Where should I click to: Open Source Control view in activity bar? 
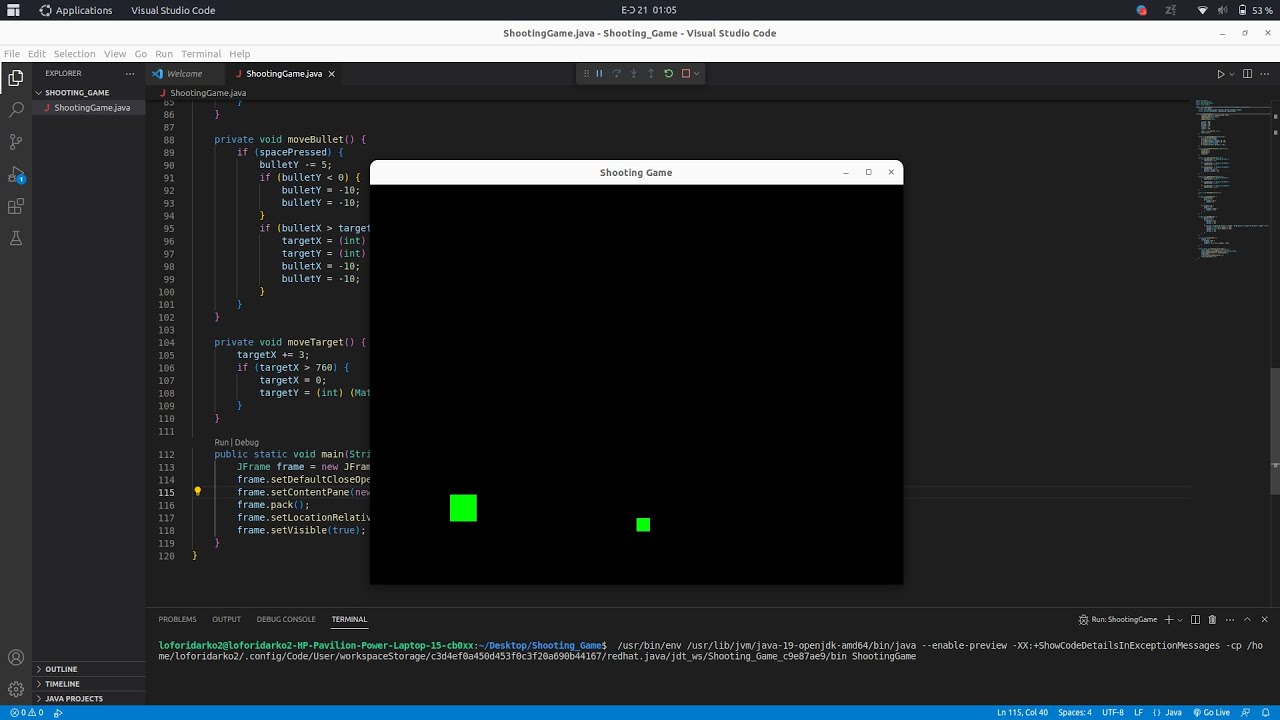16,142
